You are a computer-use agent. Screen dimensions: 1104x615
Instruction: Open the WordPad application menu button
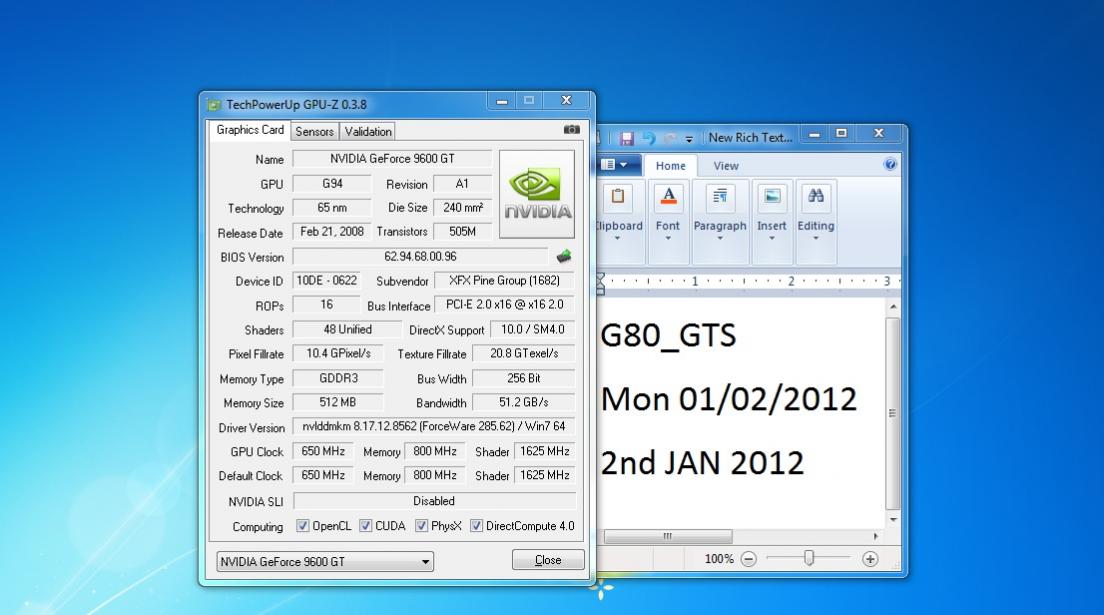pos(614,165)
